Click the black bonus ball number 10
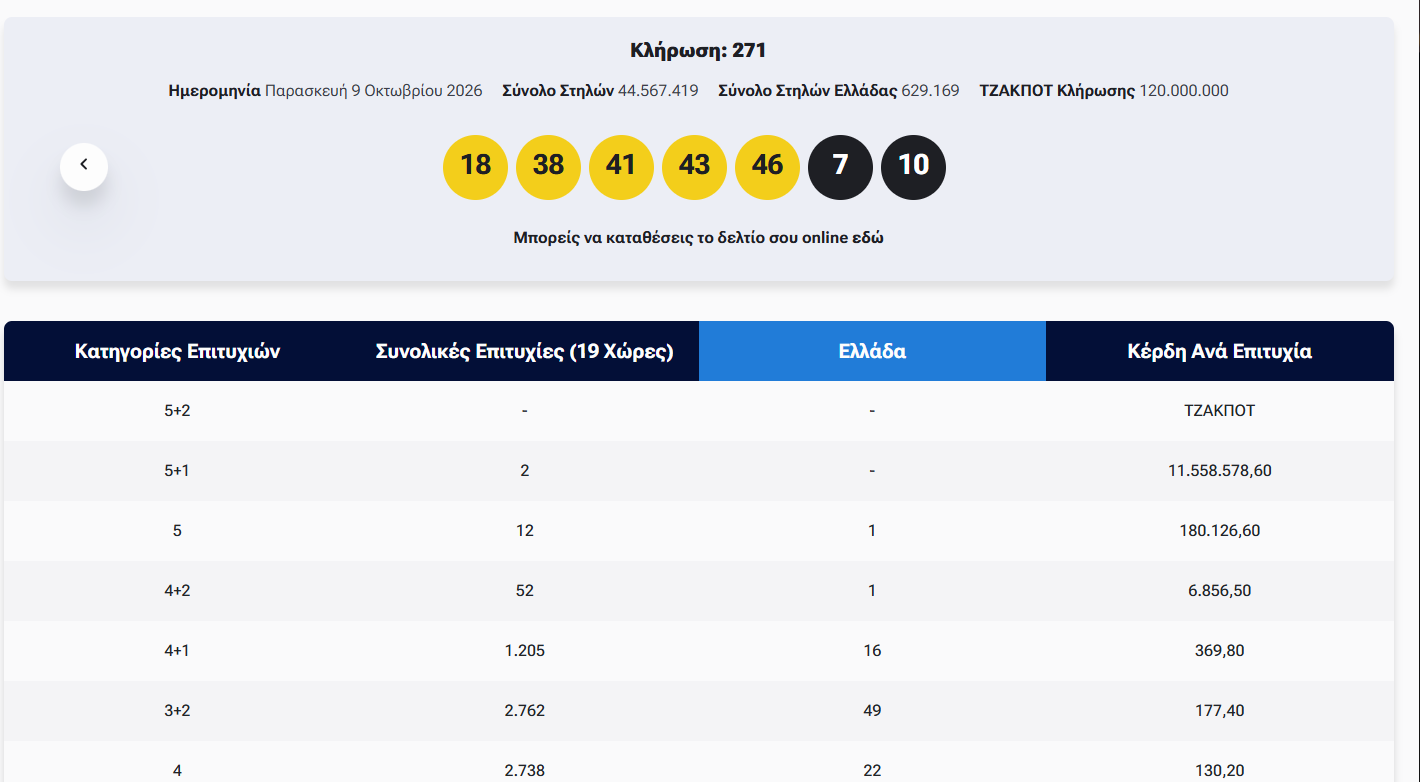This screenshot has height=782, width=1420. 913,167
